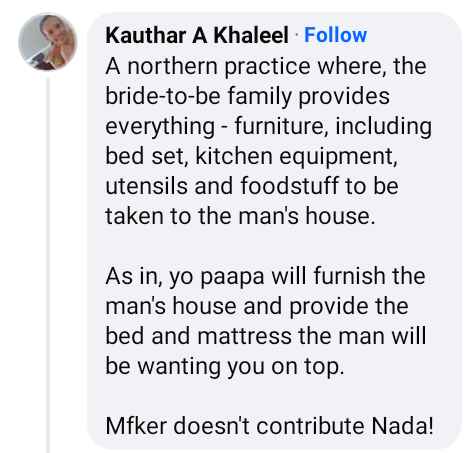
Task: Click the word 'furniture,' in the comment
Action: click(279, 126)
